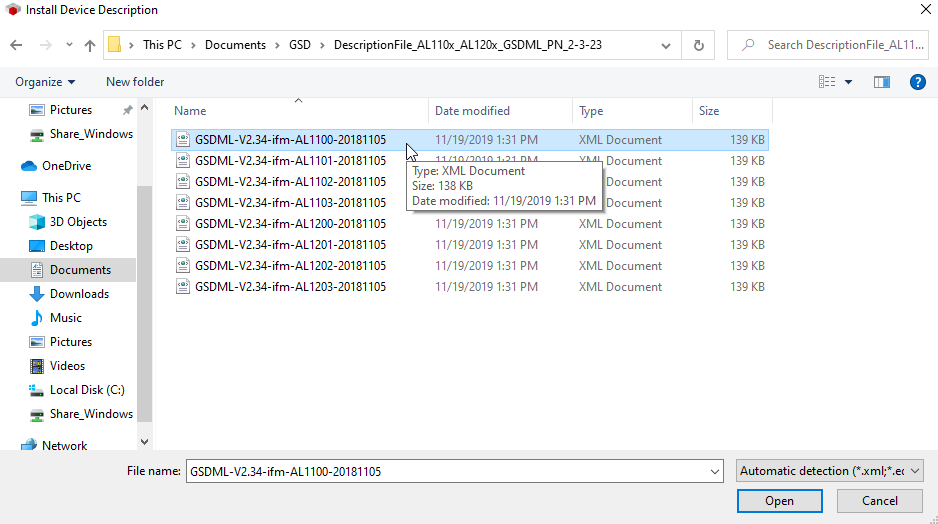Select GSDML-V2.34-ifm-AL1102-20181105 file
This screenshot has height=524, width=938.
point(290,182)
